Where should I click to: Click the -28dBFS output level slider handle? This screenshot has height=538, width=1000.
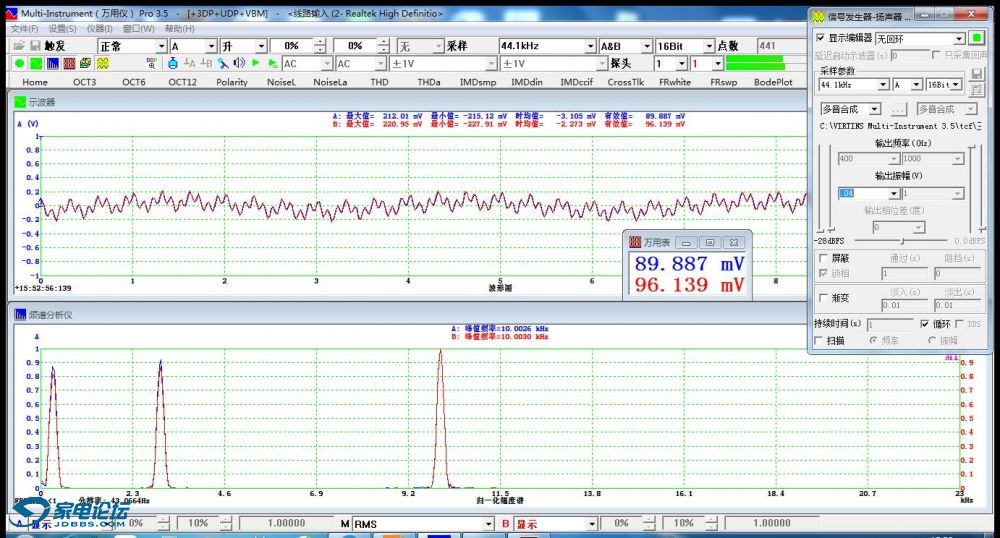pyautogui.click(x=902, y=240)
